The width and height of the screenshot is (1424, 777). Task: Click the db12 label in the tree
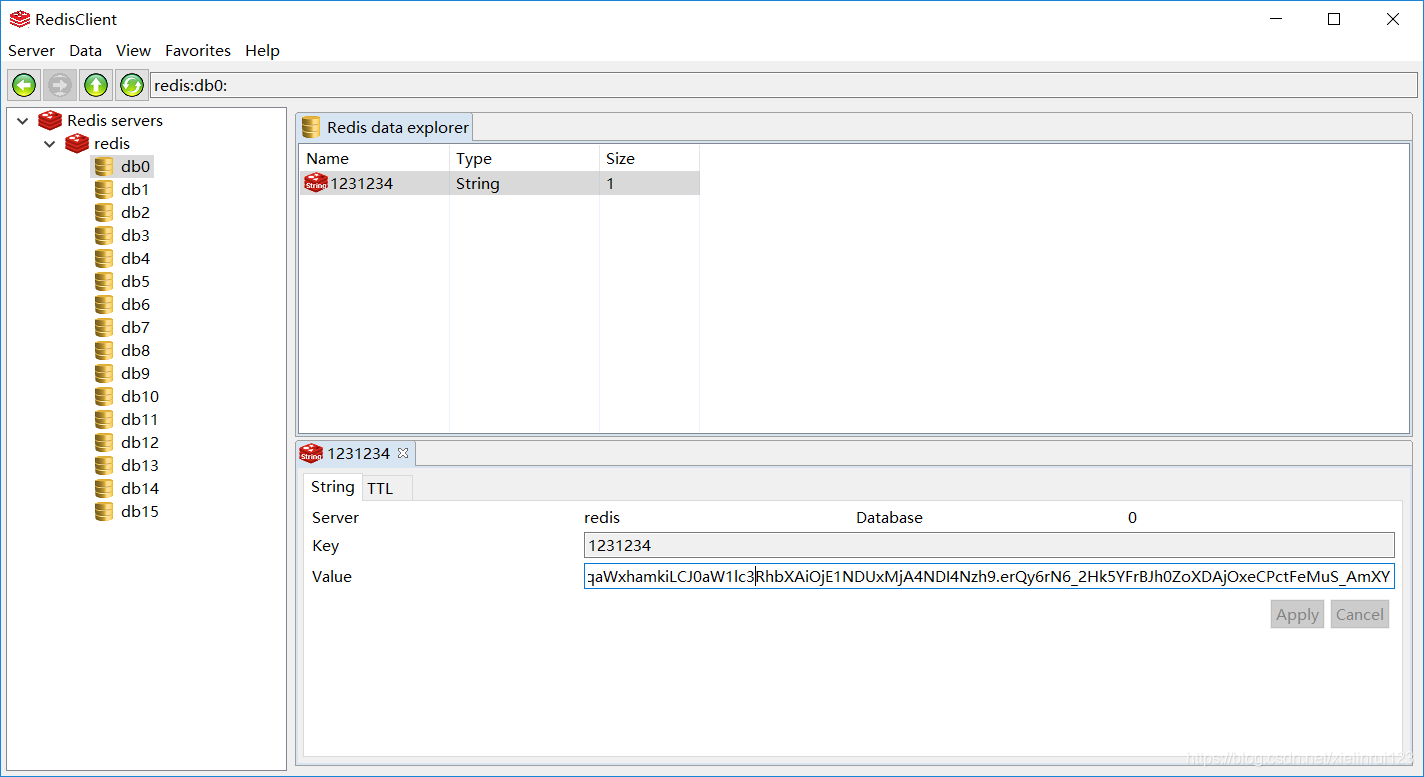(x=140, y=442)
